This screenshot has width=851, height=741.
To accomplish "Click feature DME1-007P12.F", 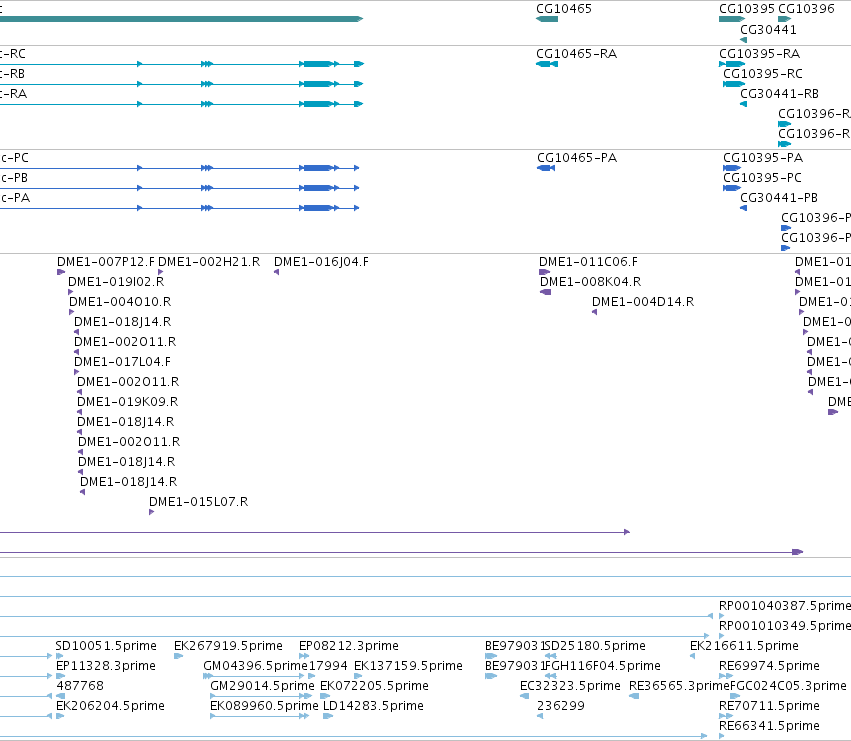I will pyautogui.click(x=106, y=262).
